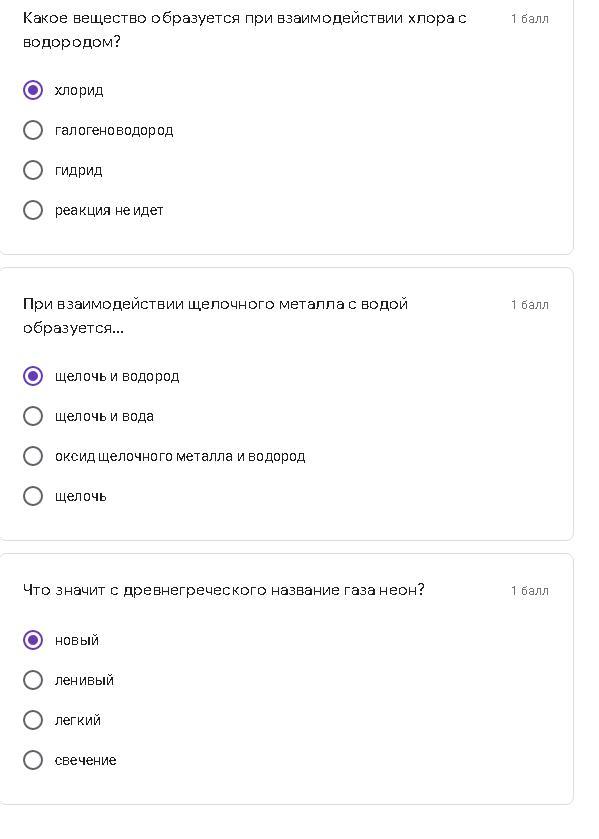Pick 'оксид щелочного металла и водород'
The image size is (599, 839).
tap(33, 456)
